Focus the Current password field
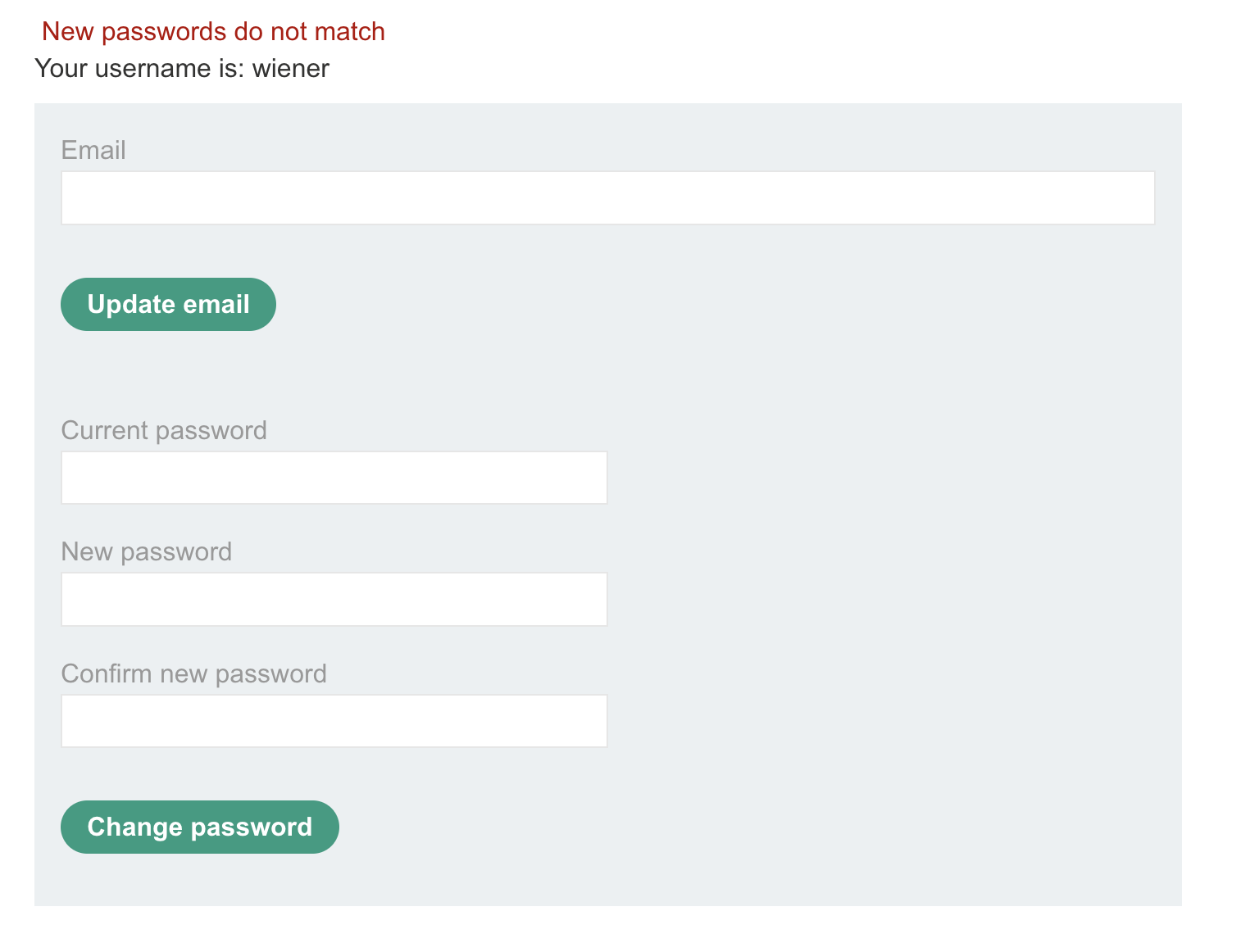 click(x=334, y=478)
